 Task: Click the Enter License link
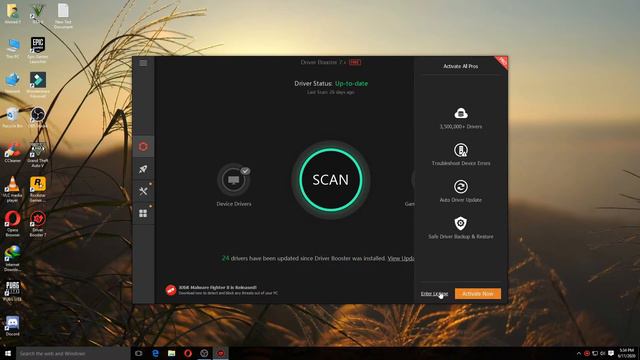434,293
